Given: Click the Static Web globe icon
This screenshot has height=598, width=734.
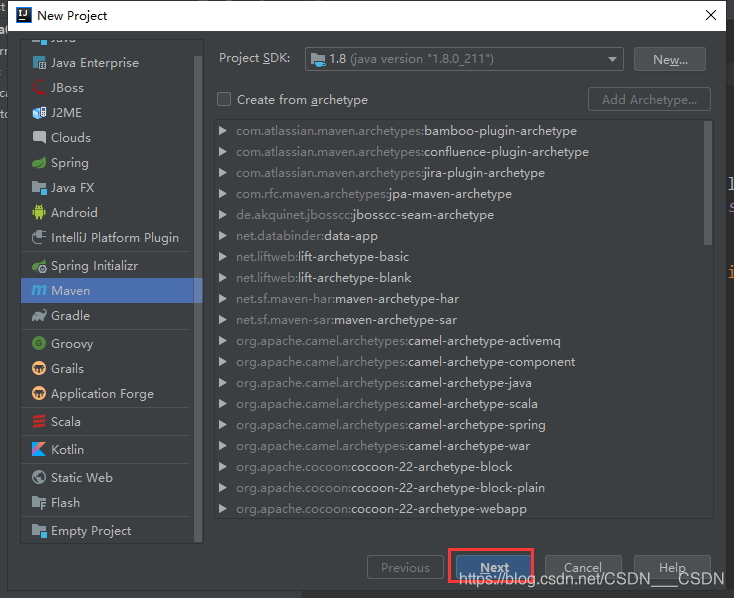Looking at the screenshot, I should pos(39,478).
